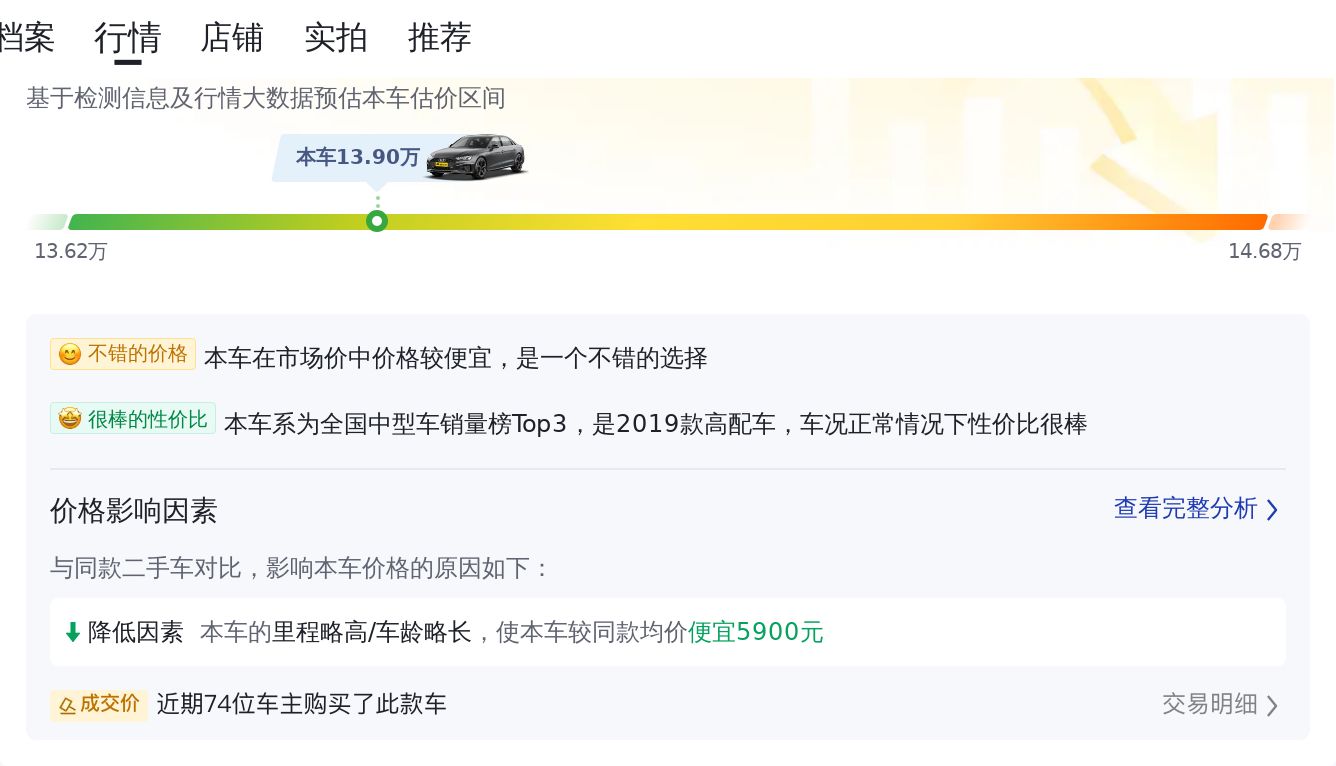Open 交易明细 via its chevron
Image resolution: width=1336 pixels, height=766 pixels.
pyautogui.click(x=1272, y=705)
